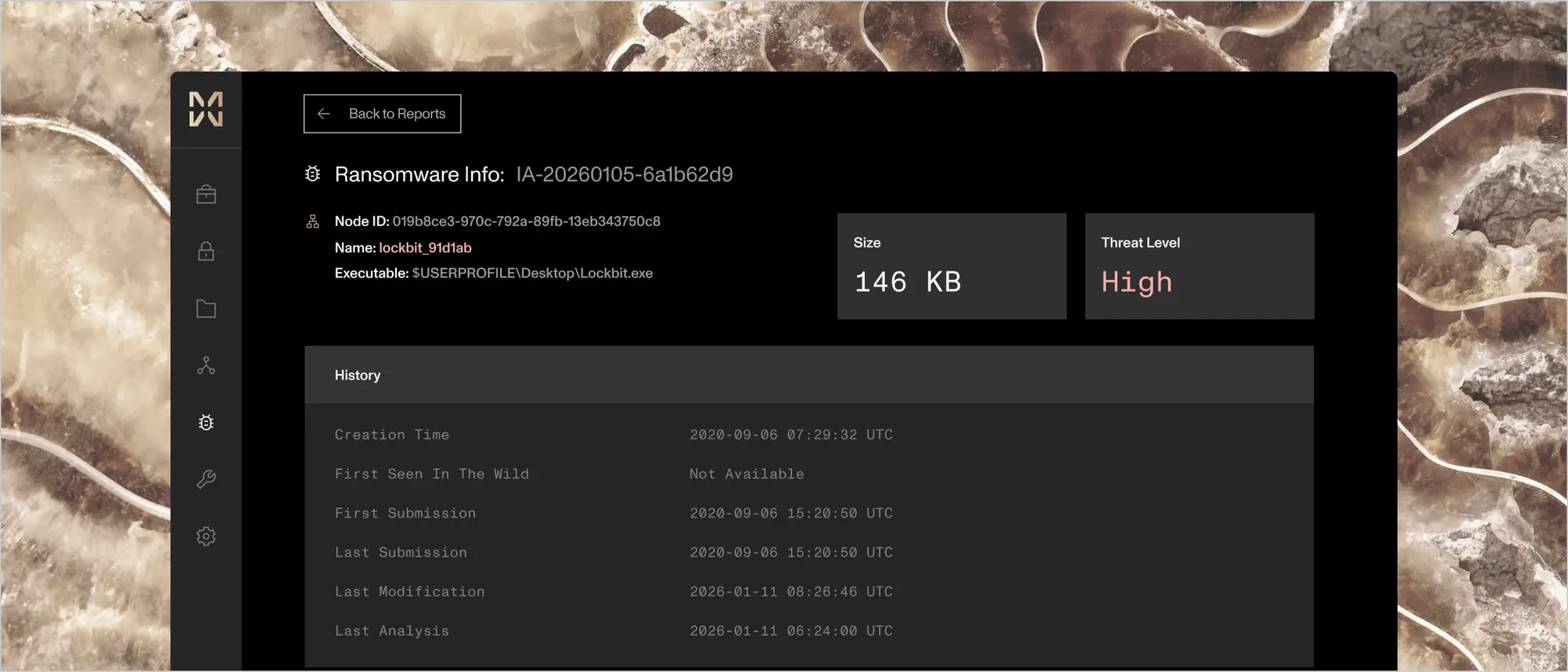Click the value 2020-09-06 07:29:32 UTC
The height and width of the screenshot is (672, 1568).
coord(791,434)
